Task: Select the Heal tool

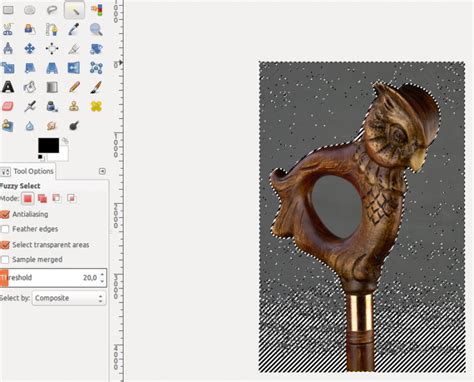Action: (96, 107)
